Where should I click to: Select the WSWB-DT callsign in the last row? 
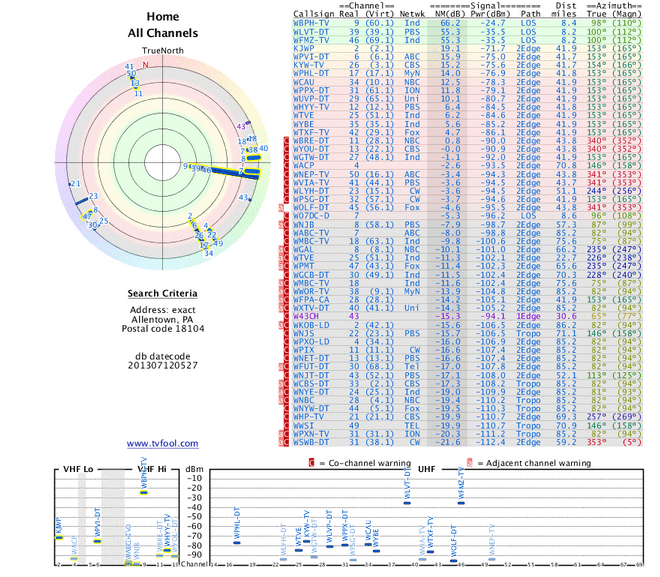[x=311, y=442]
